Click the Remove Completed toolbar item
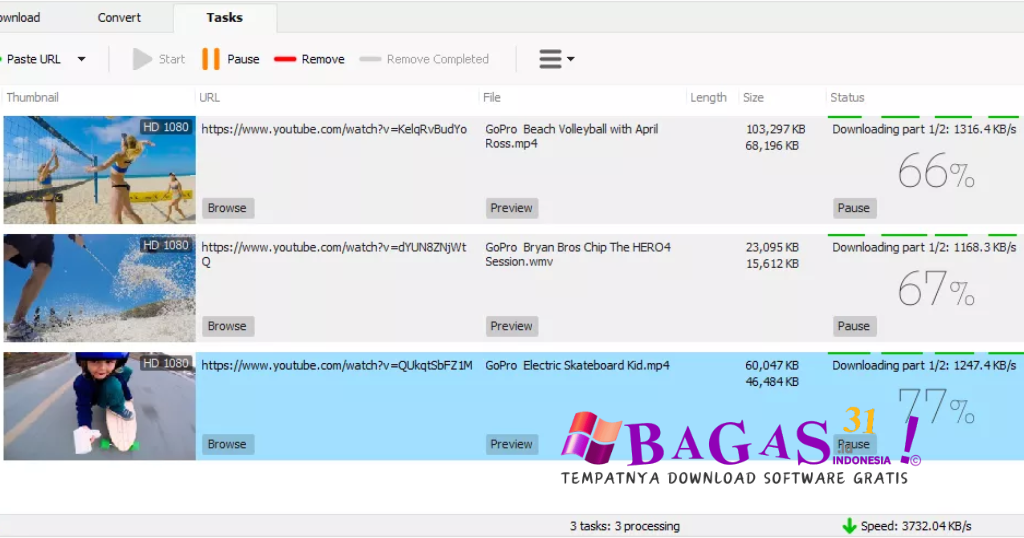Screen dimensions: 1024x538 pyautogui.click(x=424, y=59)
